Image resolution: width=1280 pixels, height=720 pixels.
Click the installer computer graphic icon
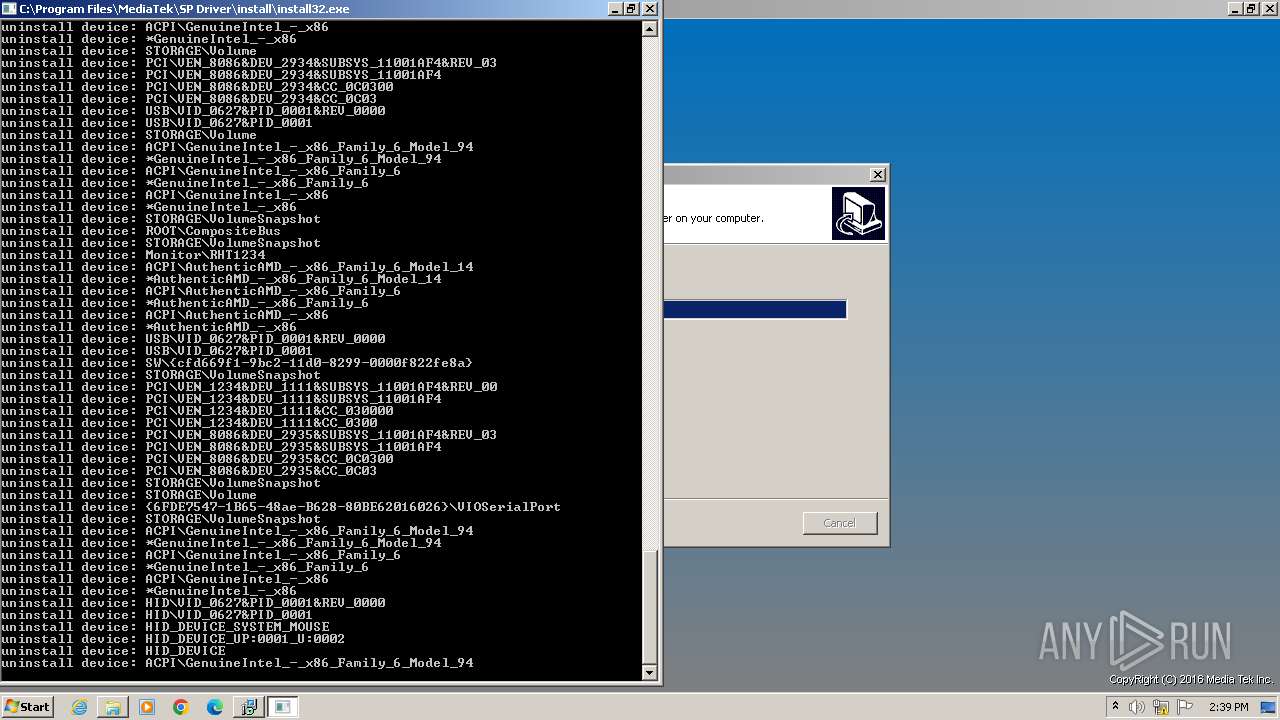(x=858, y=213)
